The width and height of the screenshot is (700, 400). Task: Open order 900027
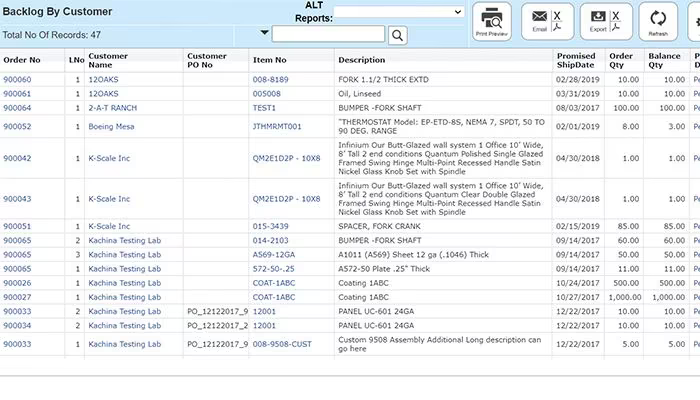tap(17, 297)
